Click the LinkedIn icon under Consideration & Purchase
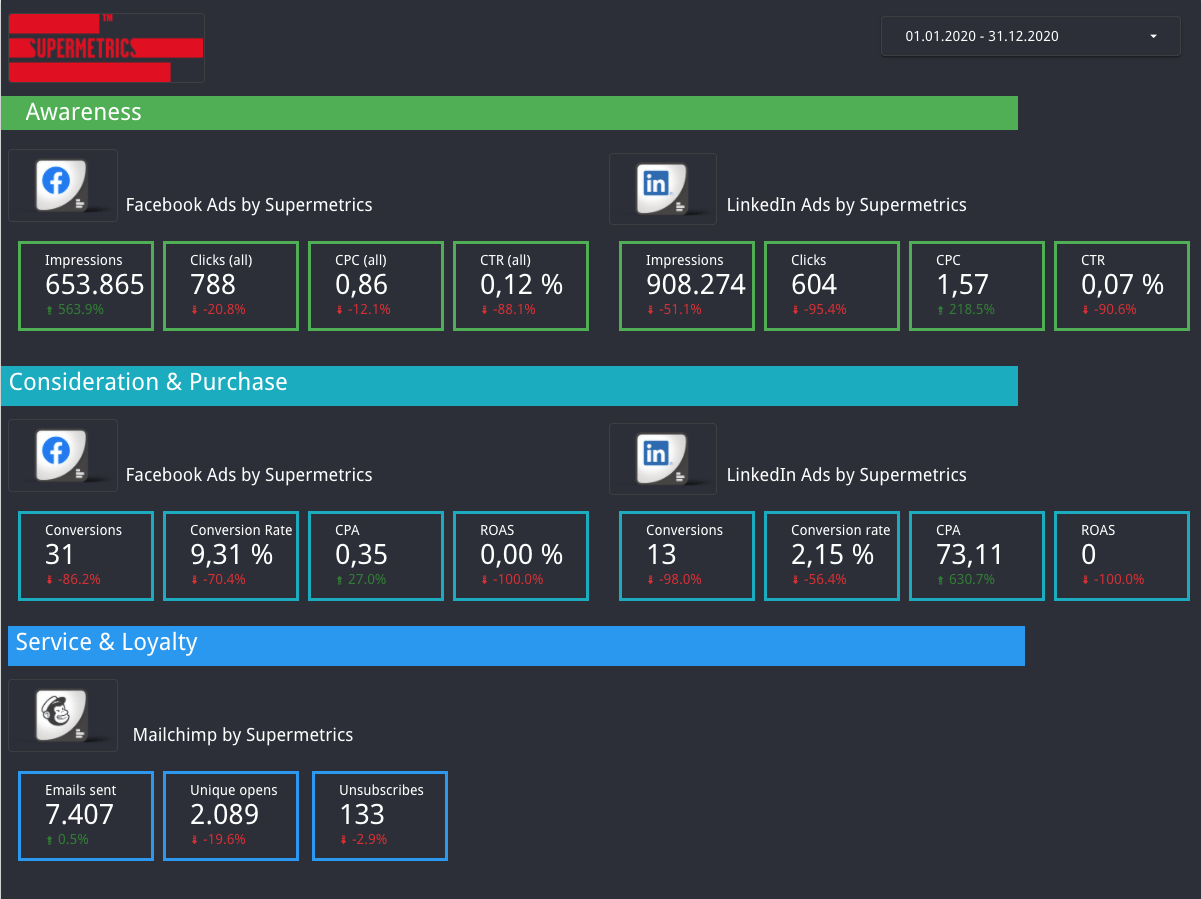Viewport: 1202px width, 899px height. tap(663, 459)
